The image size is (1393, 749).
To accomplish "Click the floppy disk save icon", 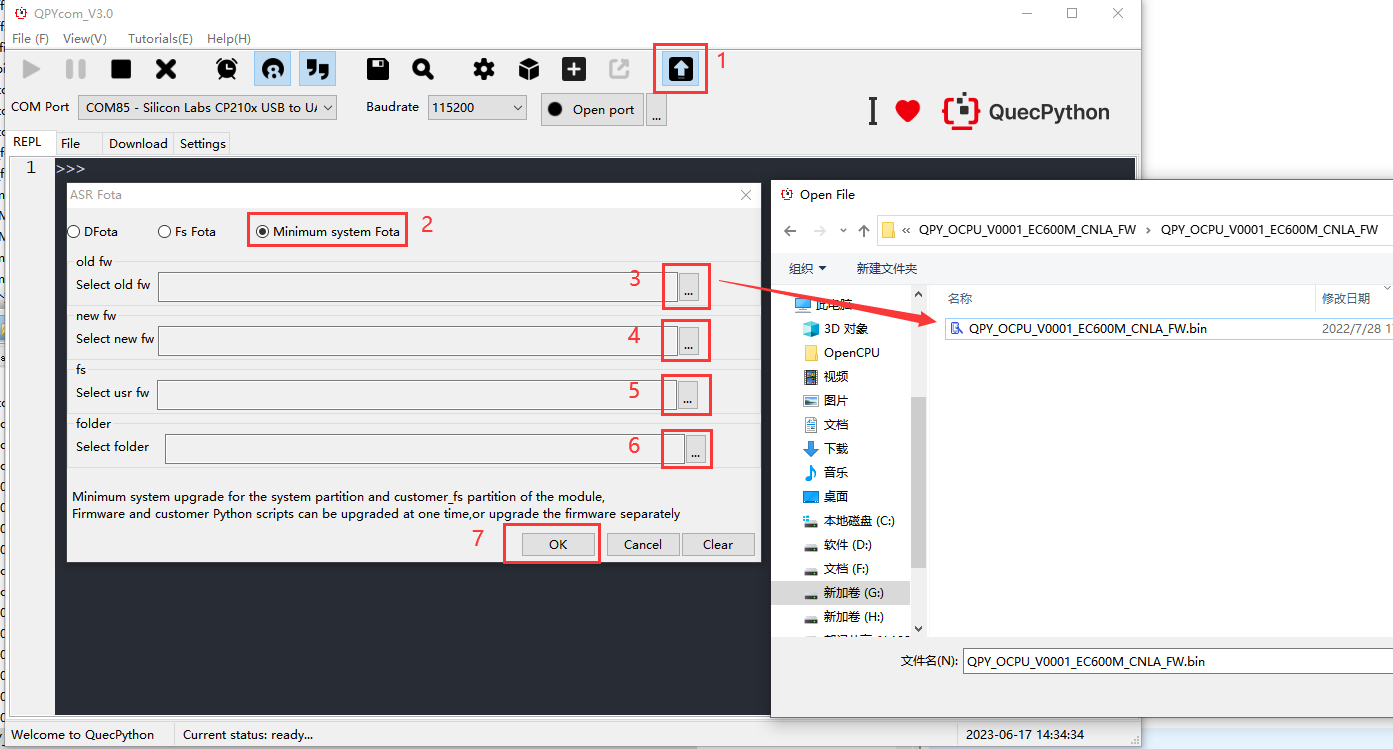I will [x=378, y=69].
